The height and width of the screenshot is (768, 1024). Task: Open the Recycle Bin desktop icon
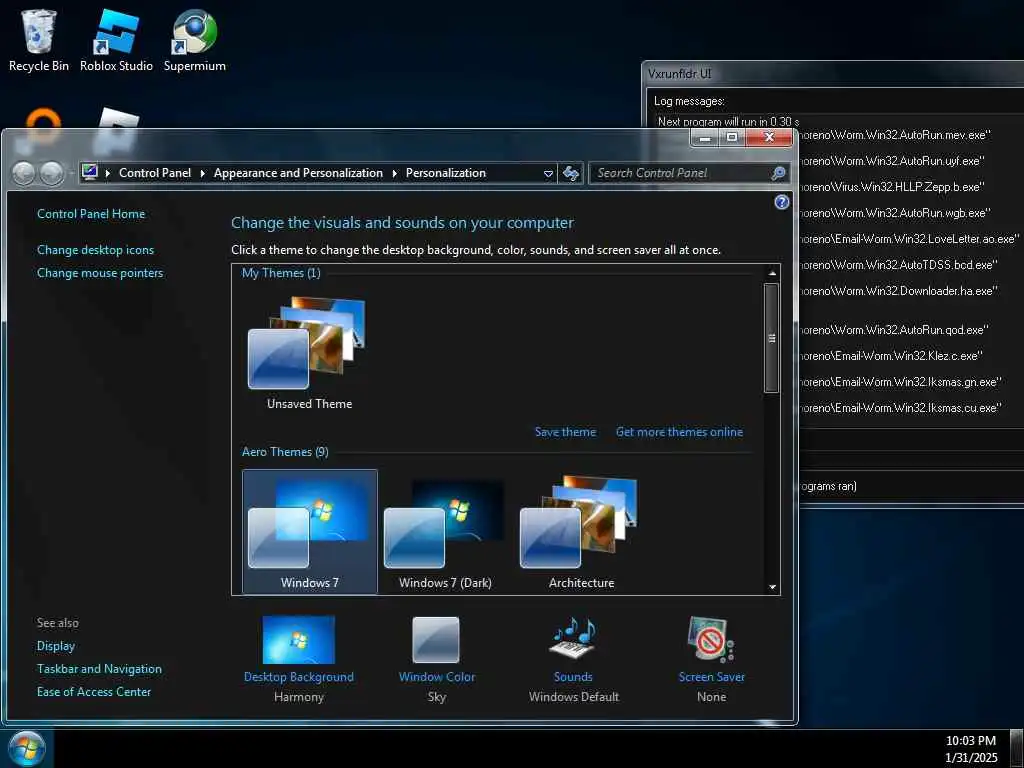point(39,40)
